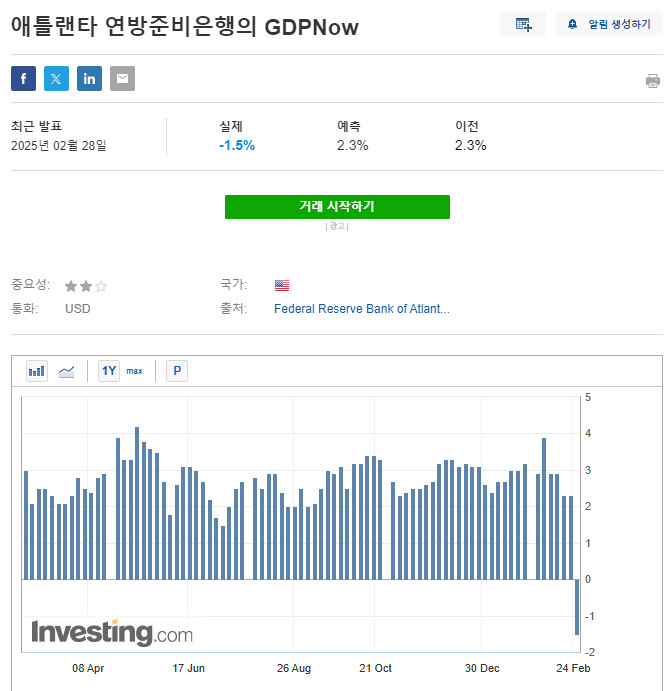Viewport: 668px width, 691px height.
Task: Click the United States flag icon
Action: 282,285
